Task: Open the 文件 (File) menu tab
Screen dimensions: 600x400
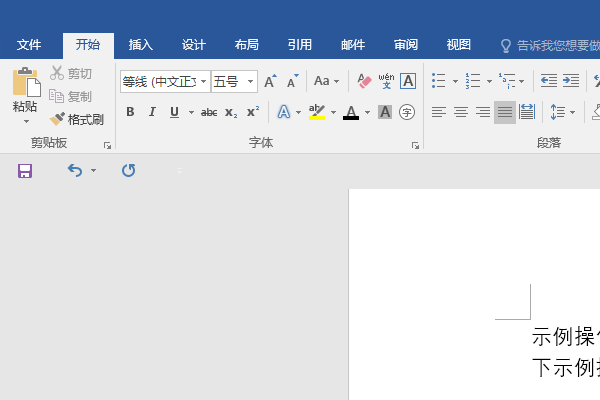Action: pyautogui.click(x=29, y=45)
